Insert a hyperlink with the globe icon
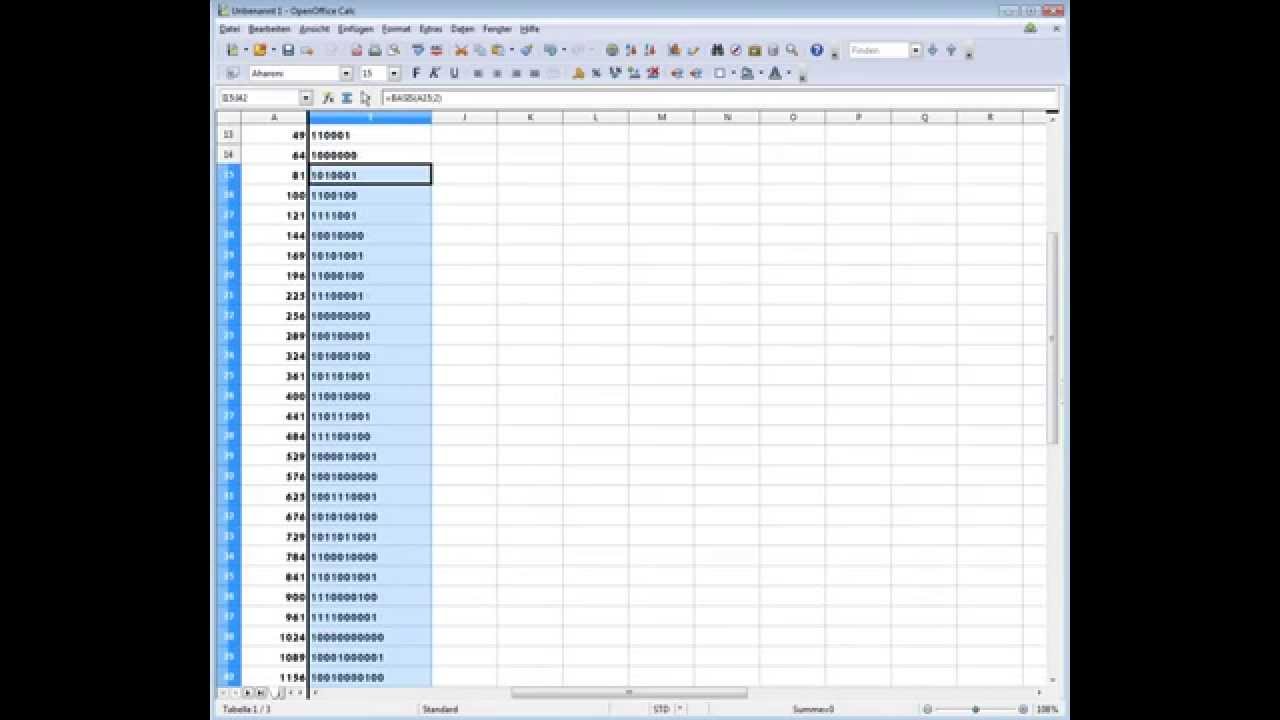 click(x=612, y=50)
